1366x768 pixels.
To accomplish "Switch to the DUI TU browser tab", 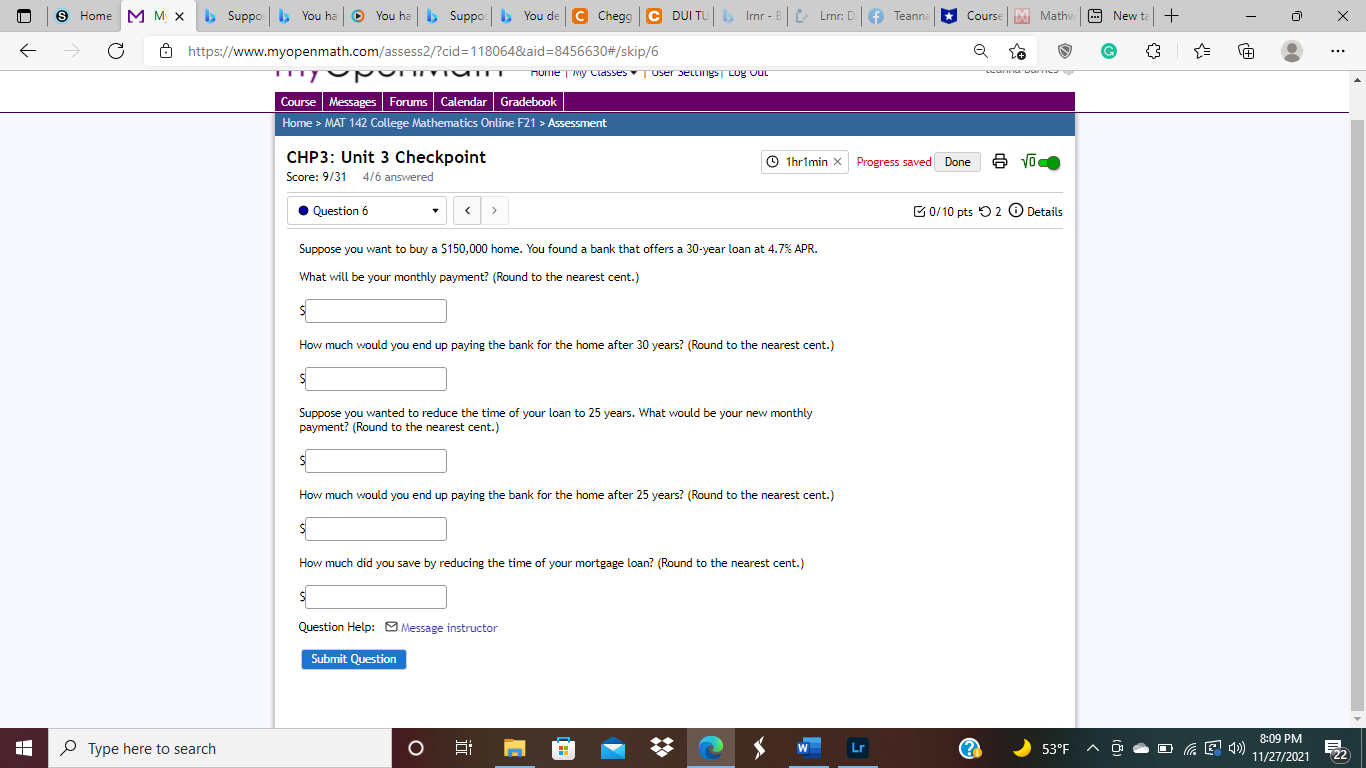I will pos(676,16).
